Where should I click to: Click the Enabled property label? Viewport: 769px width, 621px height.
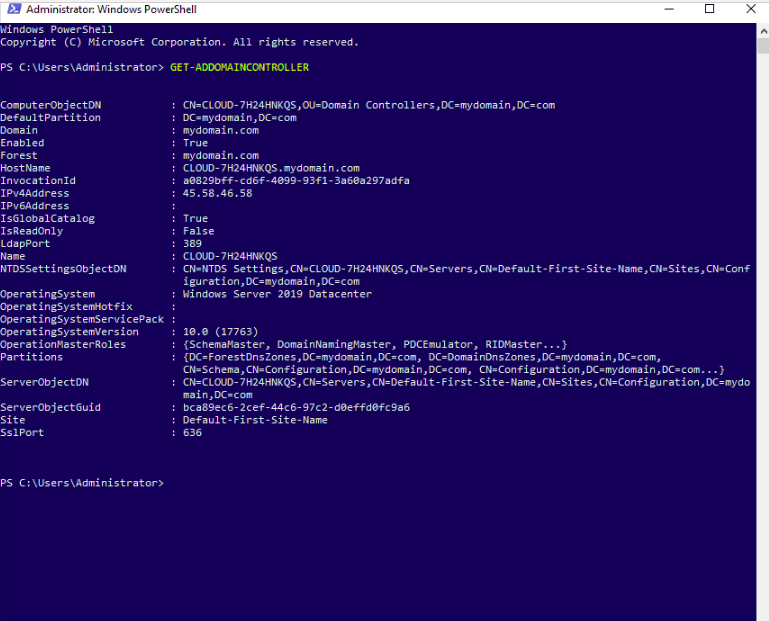pyautogui.click(x=22, y=143)
